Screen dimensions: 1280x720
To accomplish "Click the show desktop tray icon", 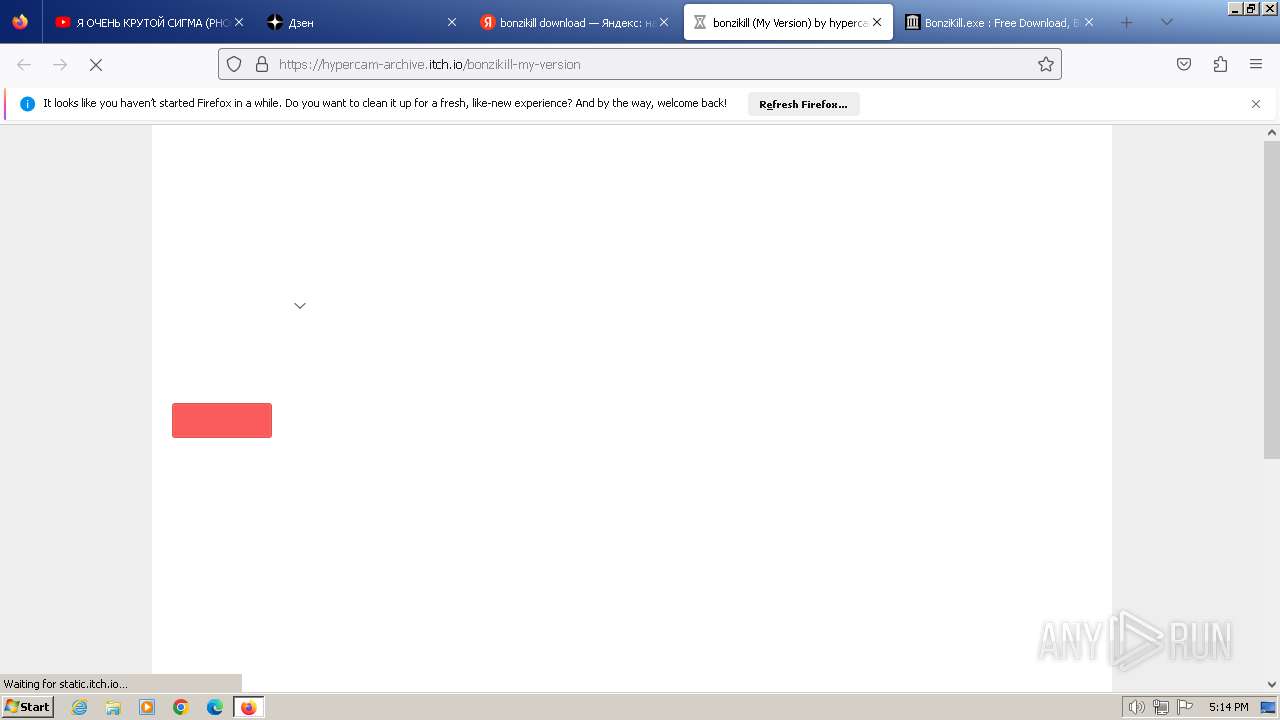I will [x=1268, y=707].
